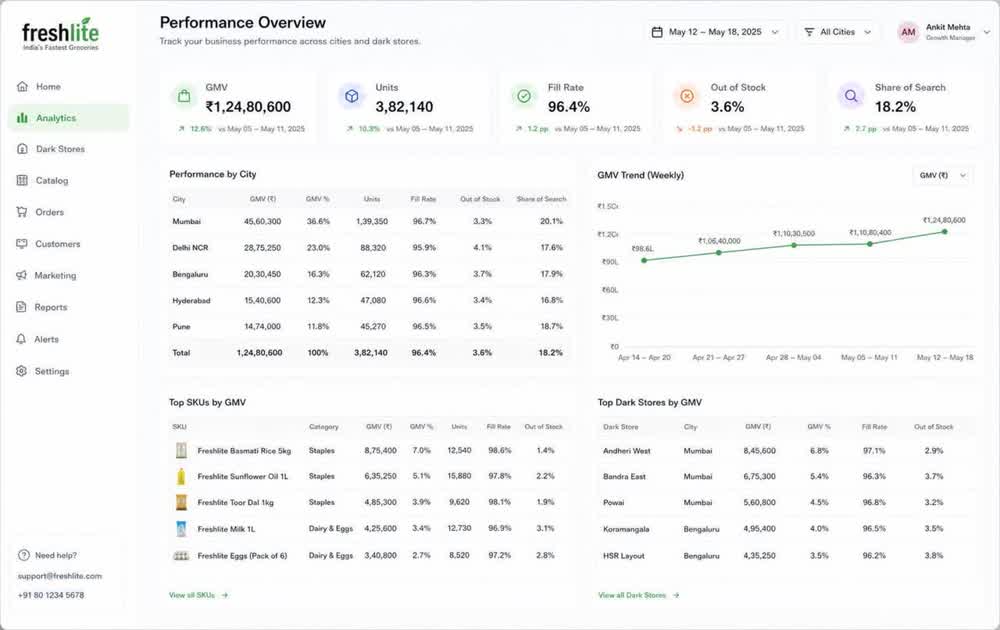Open the May 12 – May 18 date dropdown
Image resolution: width=1000 pixels, height=630 pixels.
point(715,32)
